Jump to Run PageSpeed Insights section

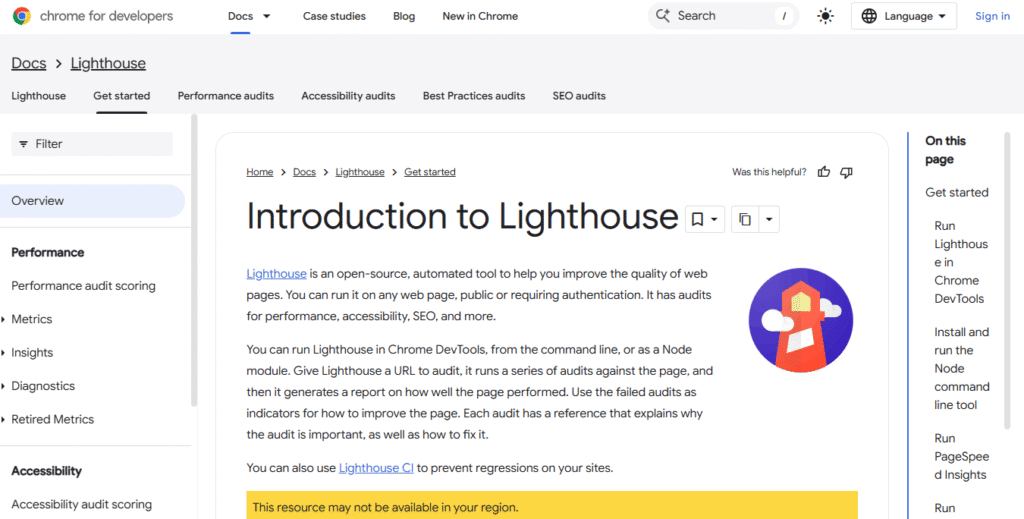coord(962,457)
